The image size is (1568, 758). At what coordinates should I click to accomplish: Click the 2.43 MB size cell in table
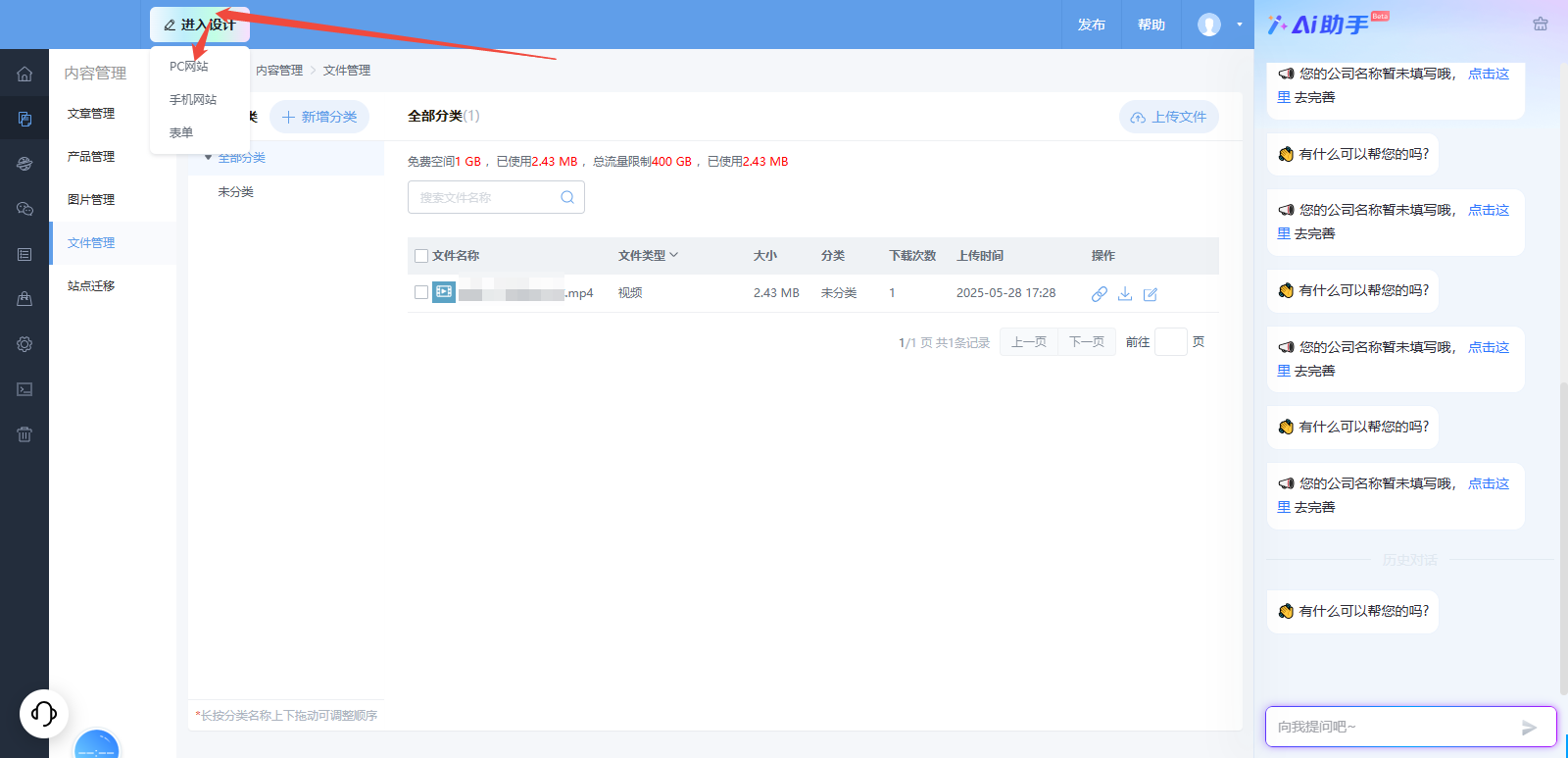(776, 293)
